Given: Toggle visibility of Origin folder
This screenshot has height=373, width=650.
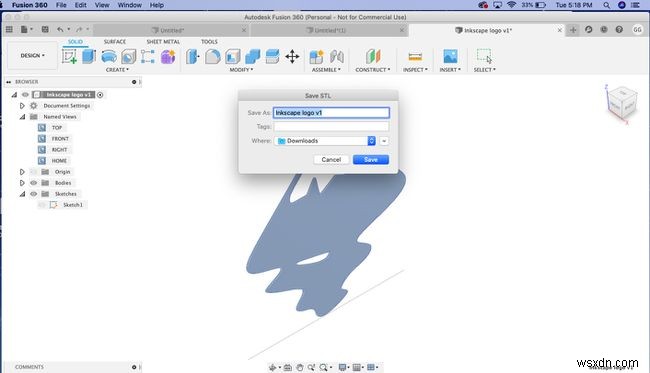Looking at the screenshot, I should [x=34, y=172].
